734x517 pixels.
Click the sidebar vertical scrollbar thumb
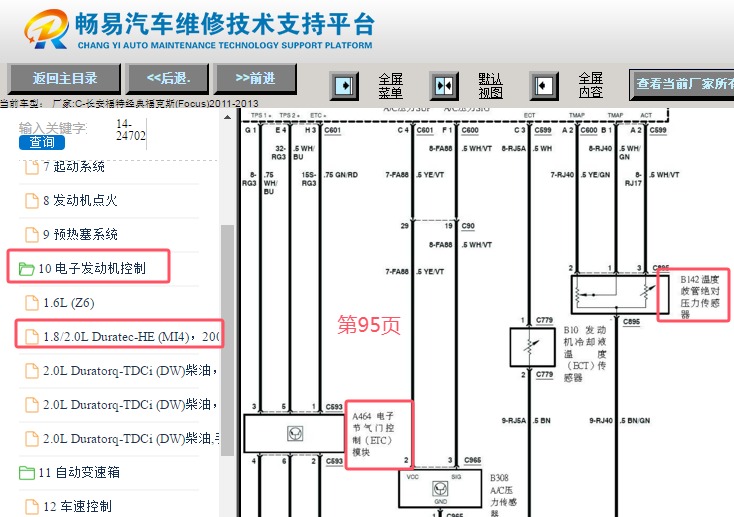tap(227, 340)
